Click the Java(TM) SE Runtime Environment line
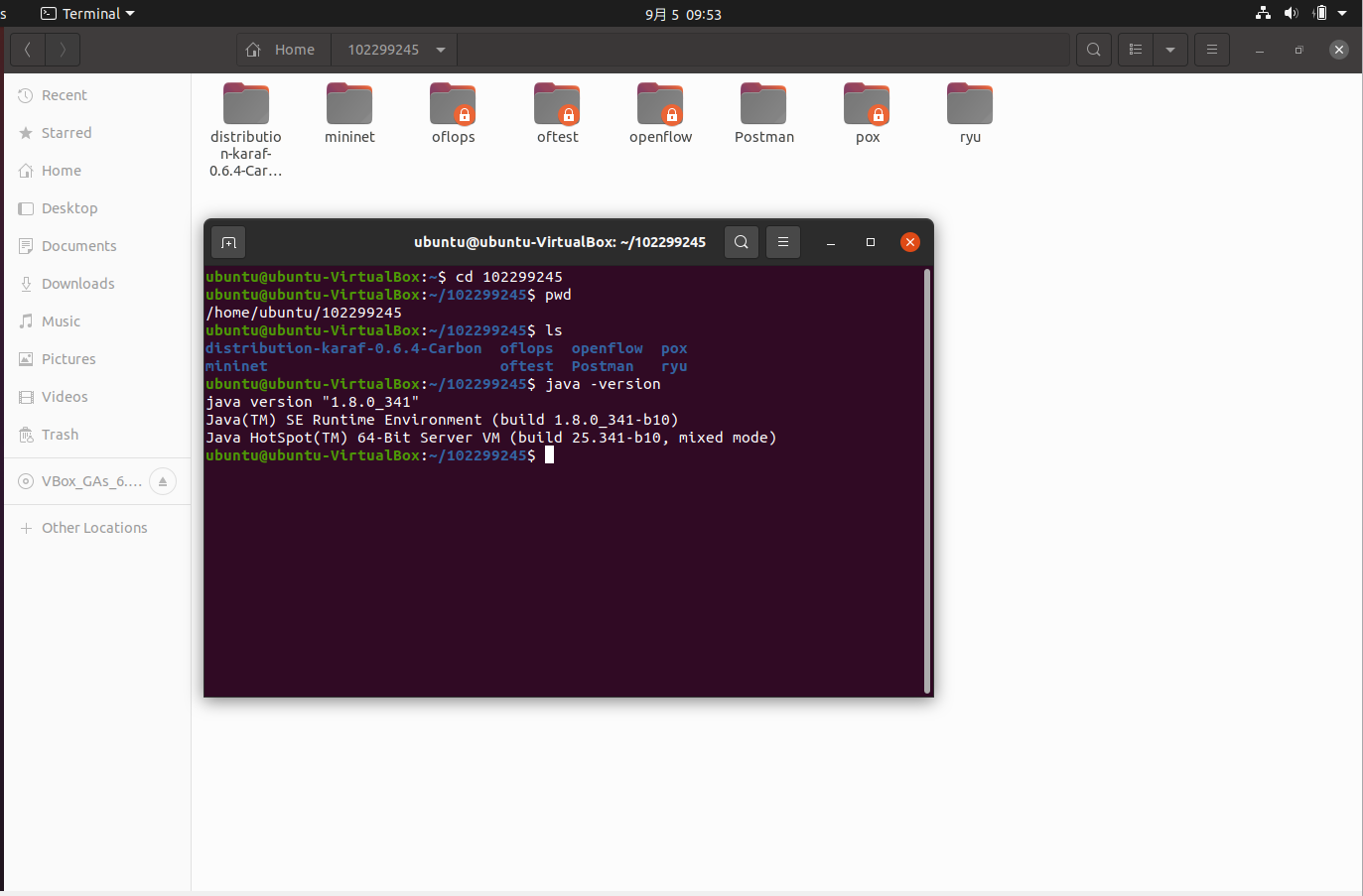The height and width of the screenshot is (896, 1363). point(442,420)
